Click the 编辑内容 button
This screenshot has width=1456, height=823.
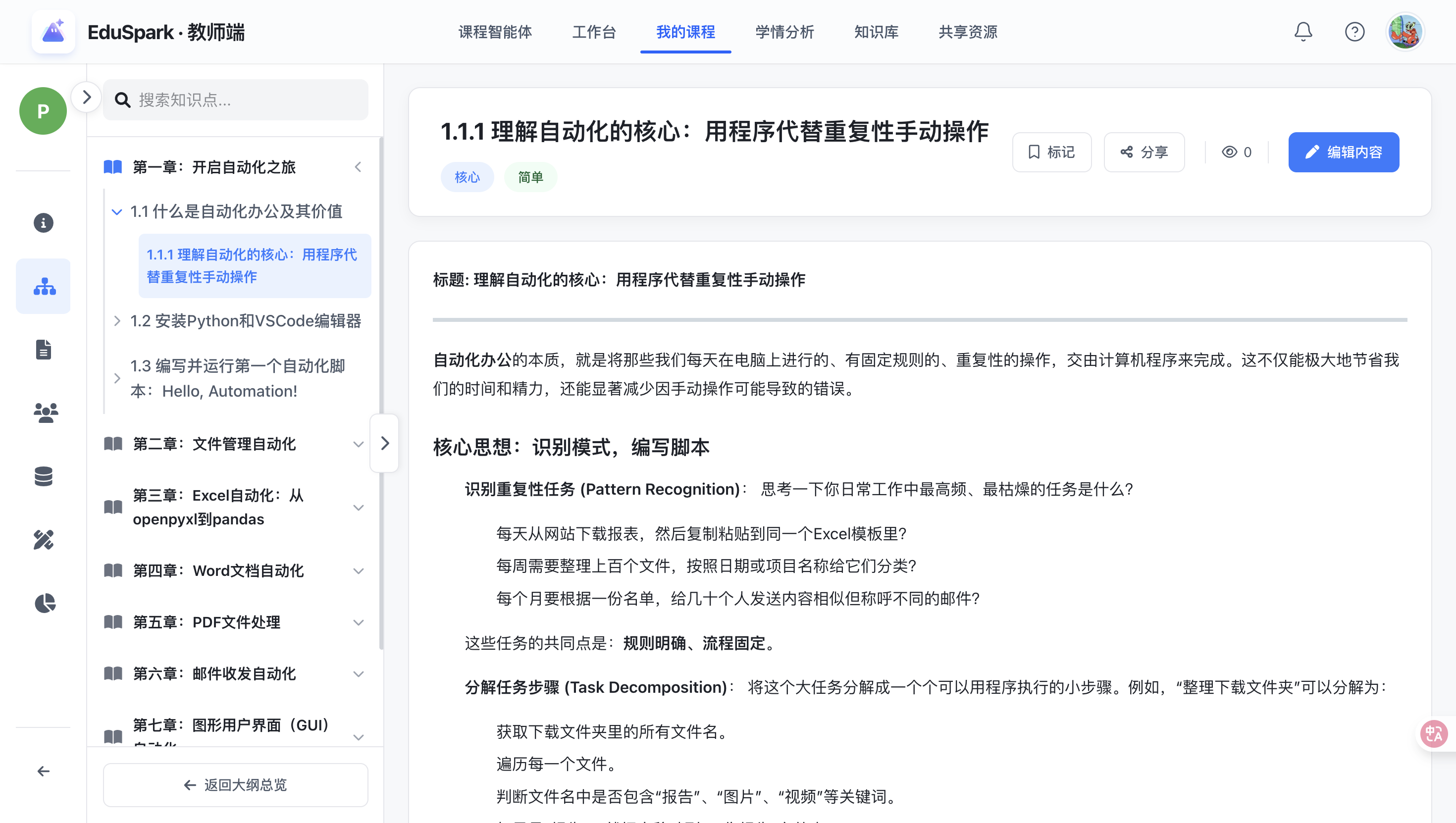click(x=1344, y=152)
